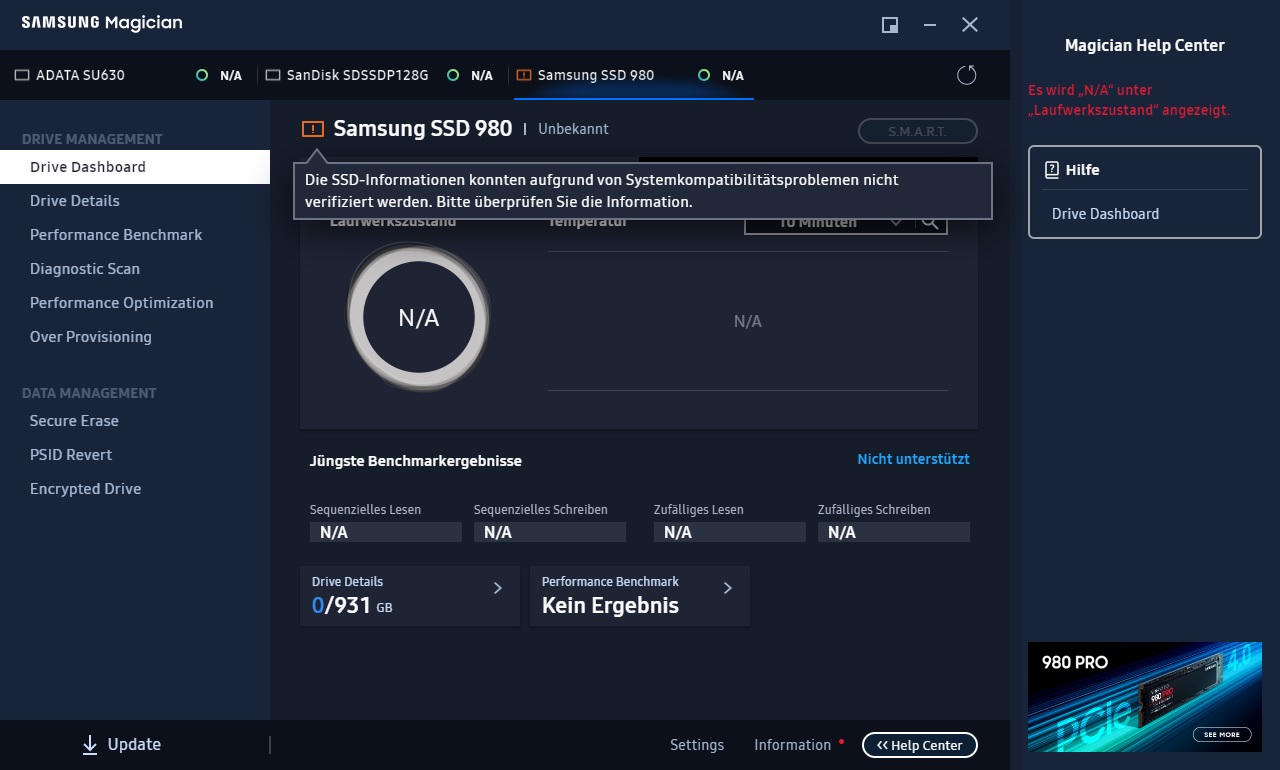
Task: Open Information at the bottom
Action: 792,745
